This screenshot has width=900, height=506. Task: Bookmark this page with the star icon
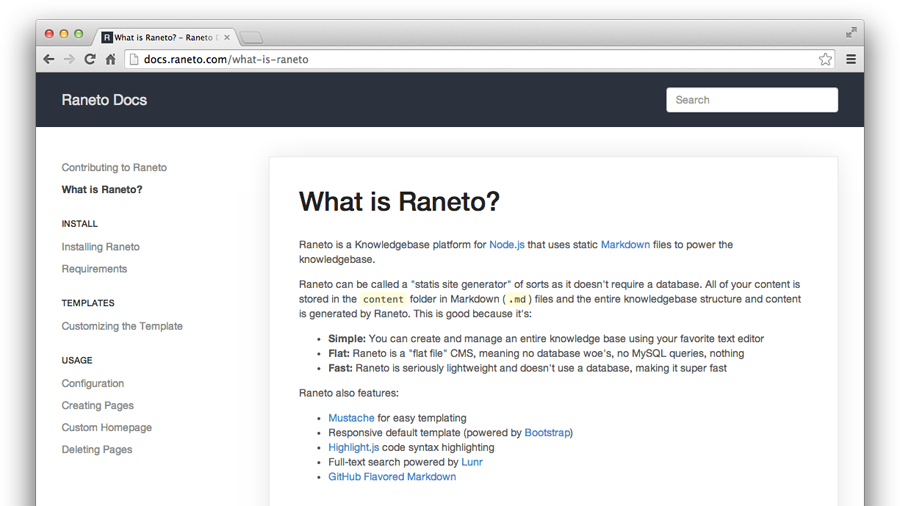(825, 59)
